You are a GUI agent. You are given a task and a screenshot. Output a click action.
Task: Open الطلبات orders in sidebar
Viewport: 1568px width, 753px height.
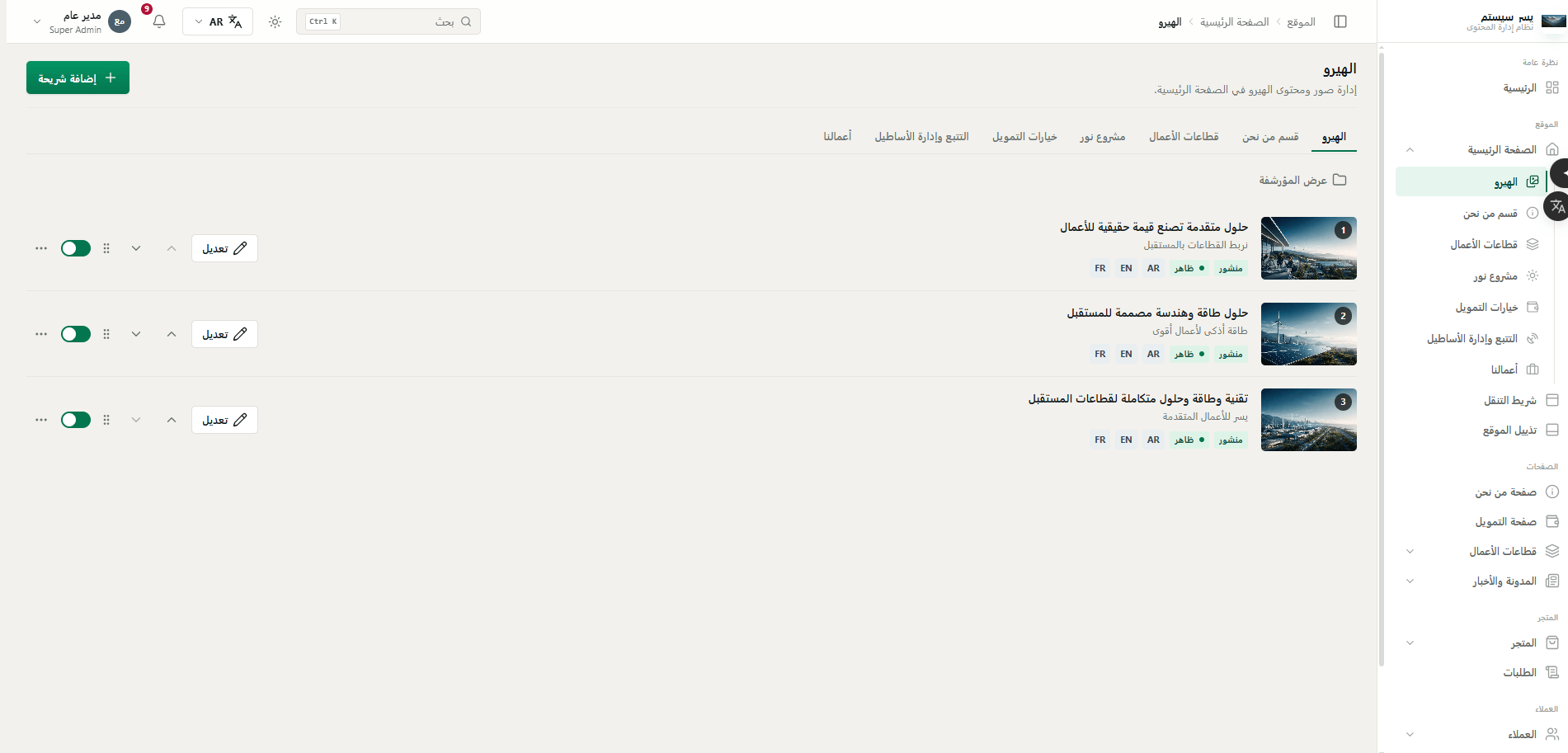click(1530, 672)
